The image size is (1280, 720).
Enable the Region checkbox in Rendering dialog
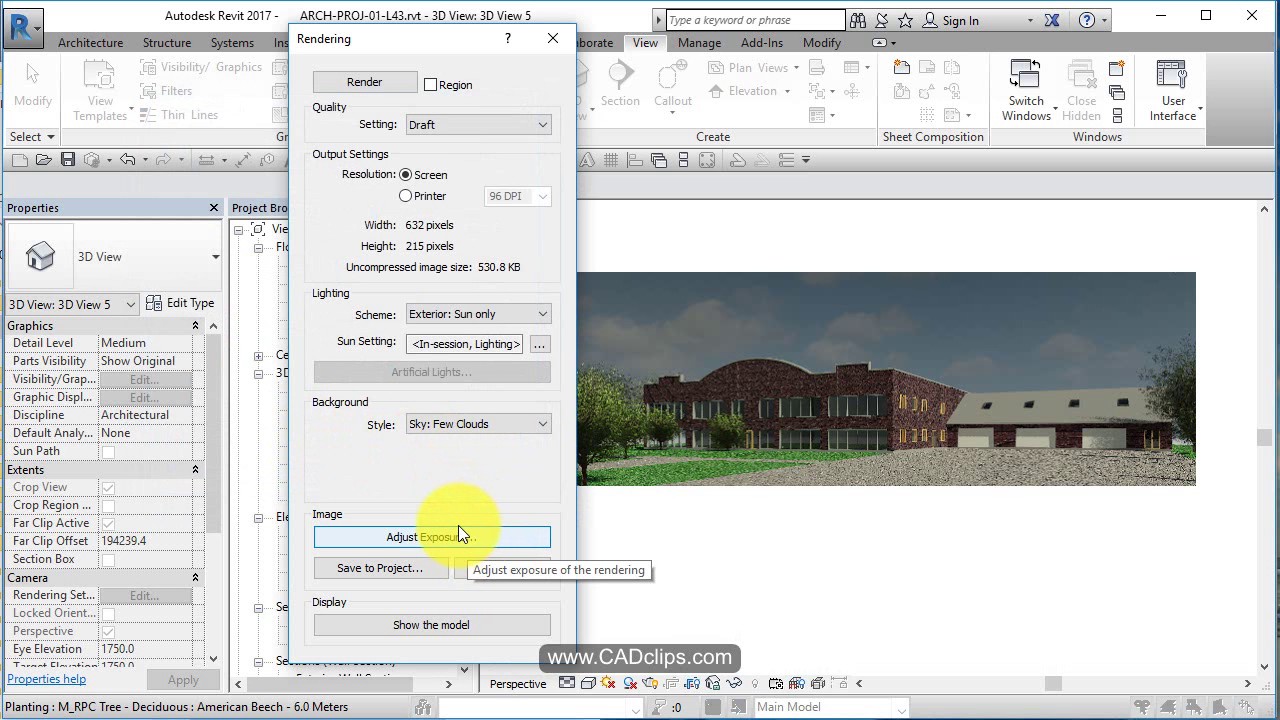click(430, 84)
